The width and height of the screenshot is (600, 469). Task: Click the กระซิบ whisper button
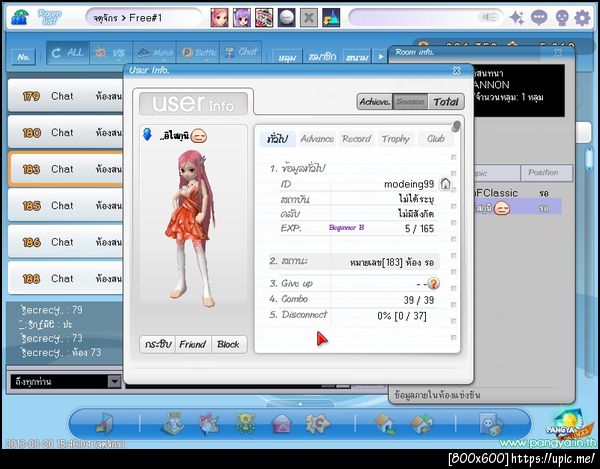[x=158, y=344]
